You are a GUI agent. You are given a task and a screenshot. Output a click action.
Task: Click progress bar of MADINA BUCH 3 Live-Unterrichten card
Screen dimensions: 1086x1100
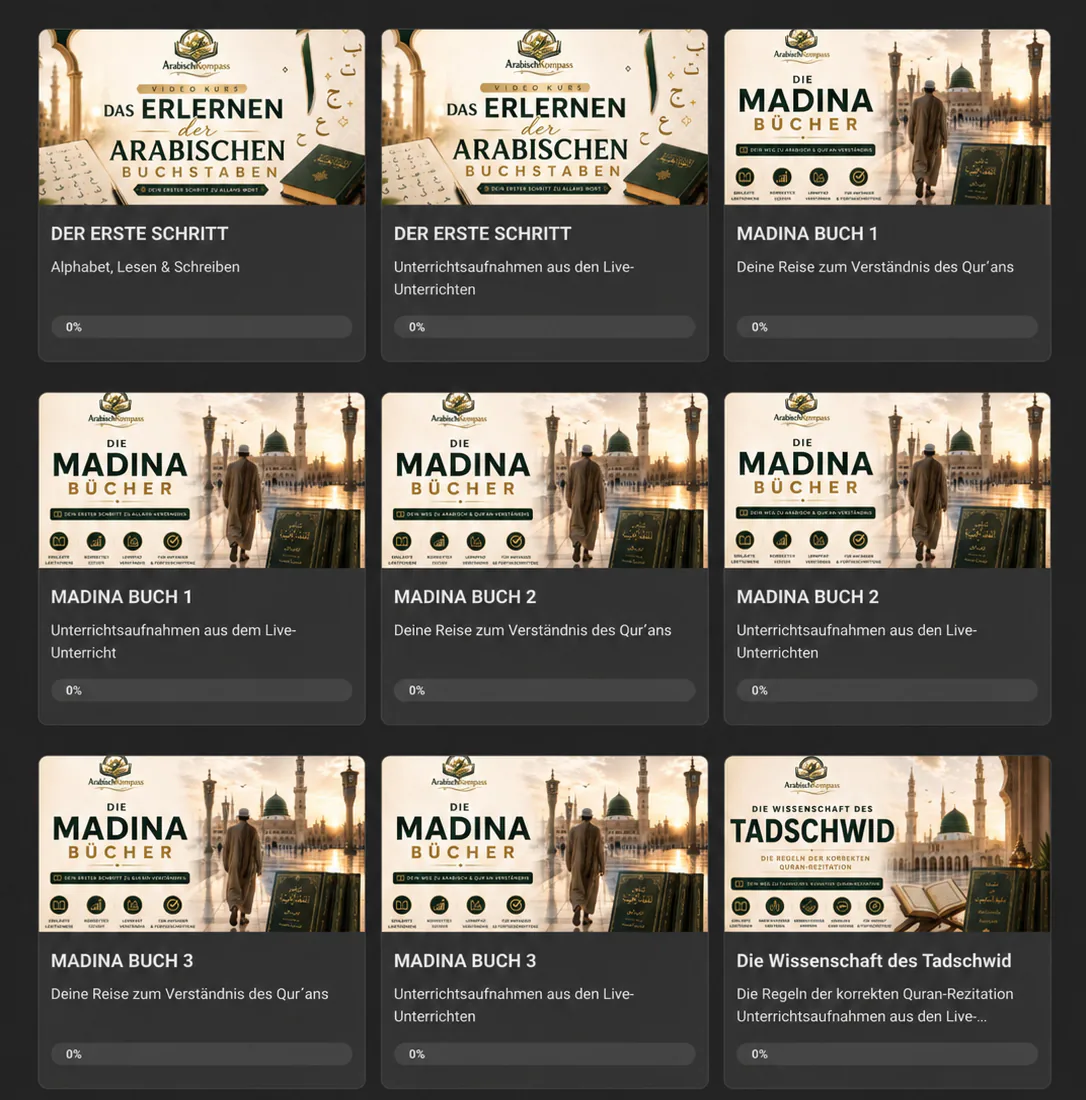click(544, 1054)
